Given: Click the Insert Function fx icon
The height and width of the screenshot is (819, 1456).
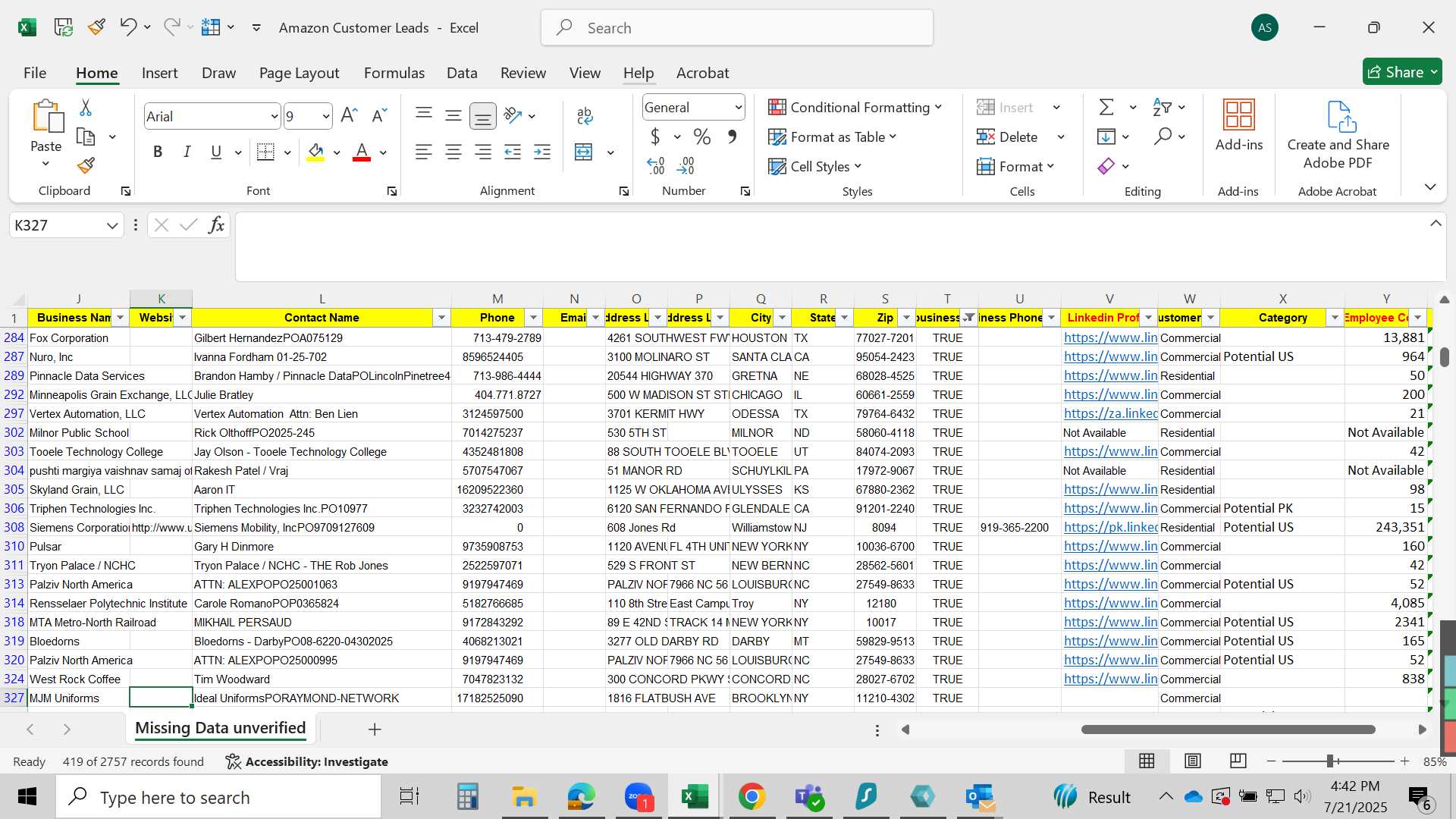Looking at the screenshot, I should tap(216, 224).
